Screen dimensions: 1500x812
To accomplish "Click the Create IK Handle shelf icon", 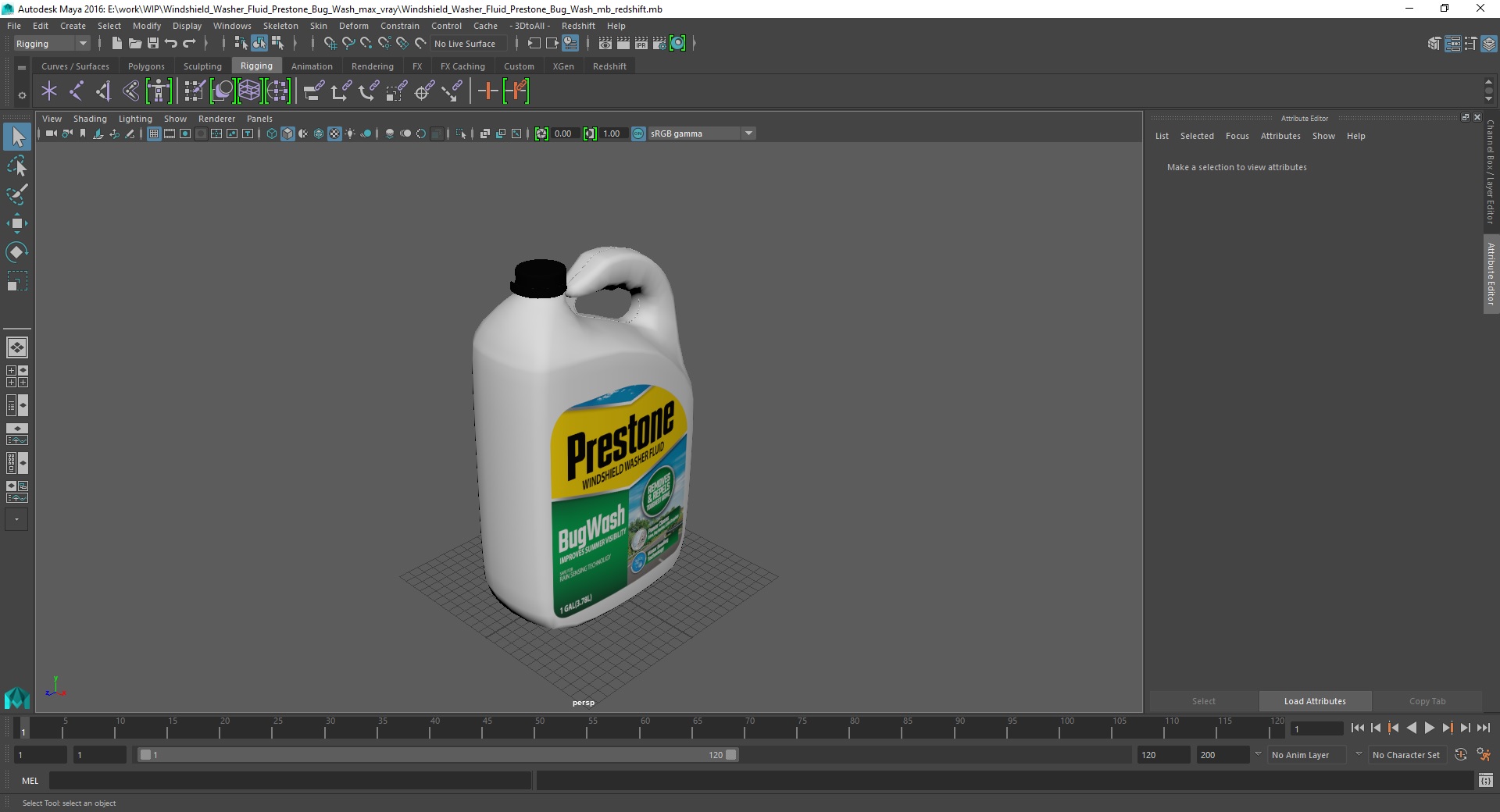I will pyautogui.click(x=103, y=91).
